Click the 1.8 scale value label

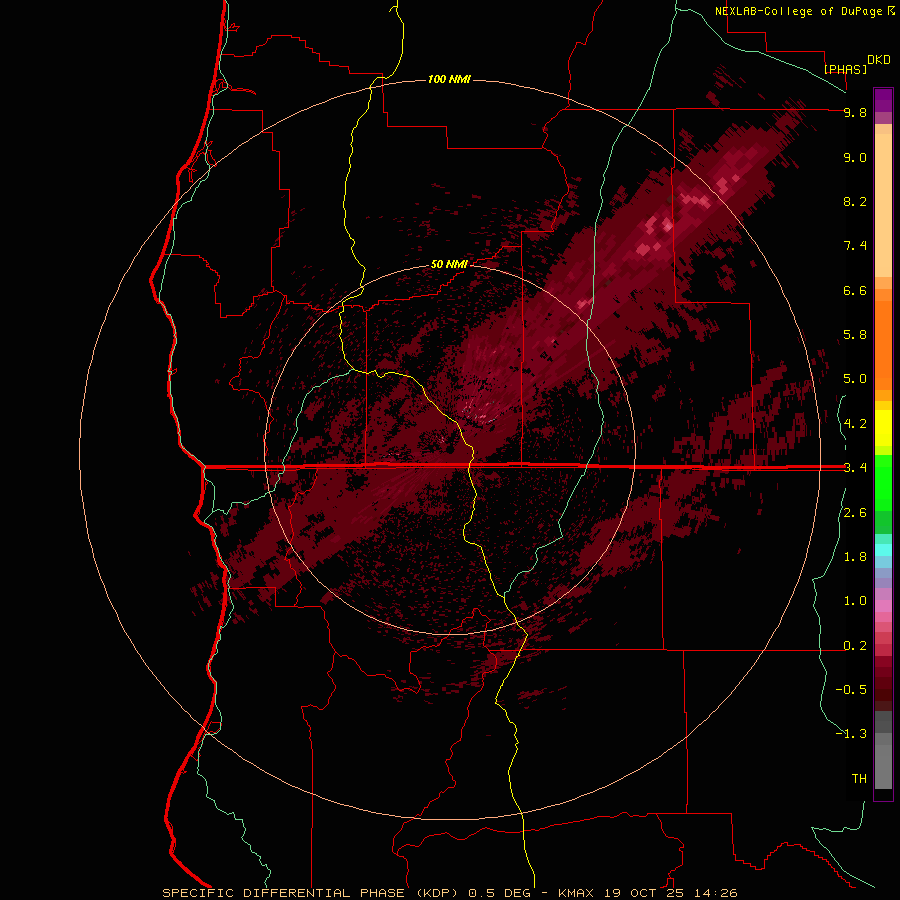tap(855, 557)
